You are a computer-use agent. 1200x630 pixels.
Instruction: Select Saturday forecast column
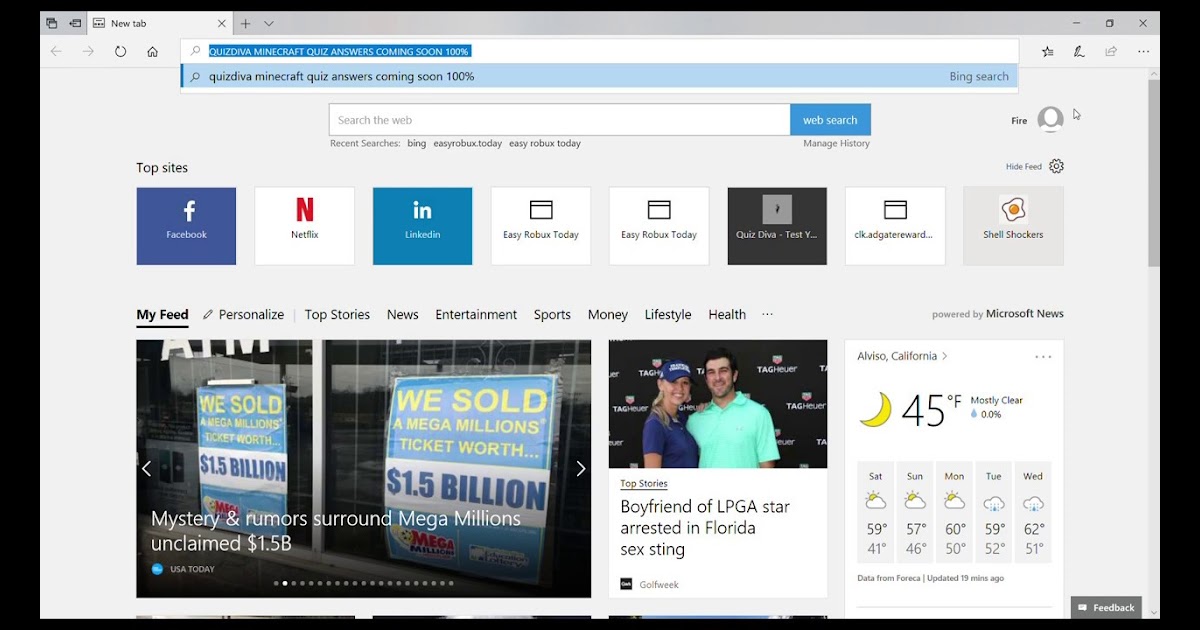[x=875, y=512]
